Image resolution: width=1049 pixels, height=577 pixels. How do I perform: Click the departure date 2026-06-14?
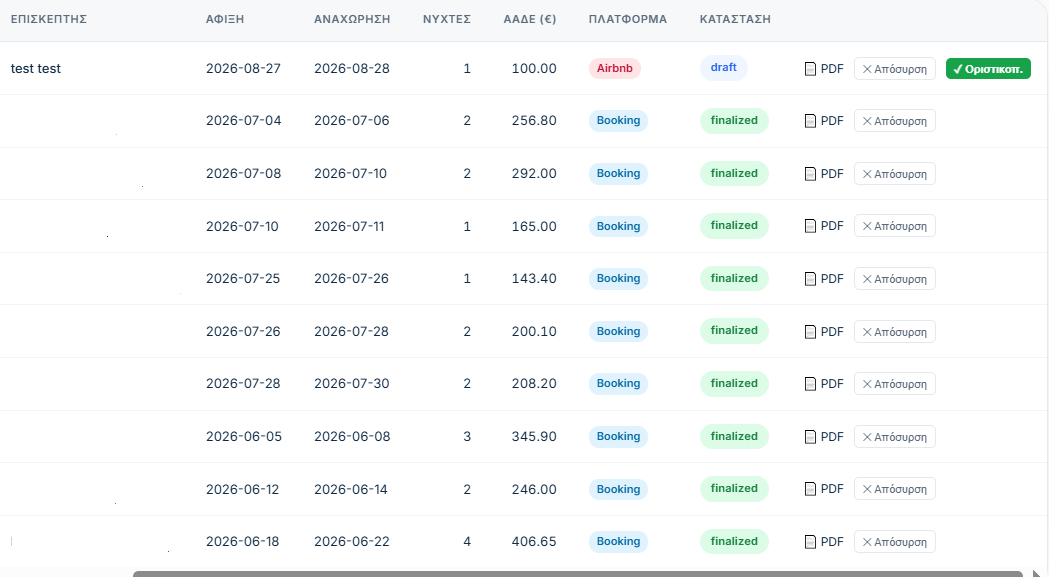tap(351, 489)
